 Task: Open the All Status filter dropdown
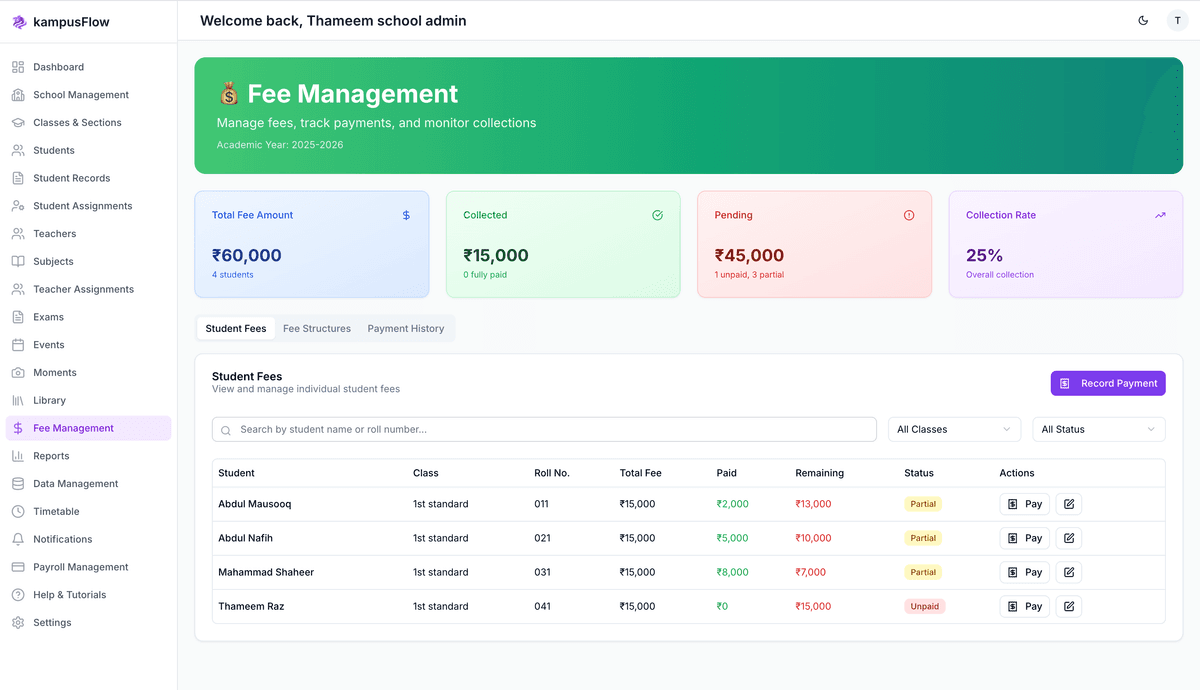point(1098,429)
